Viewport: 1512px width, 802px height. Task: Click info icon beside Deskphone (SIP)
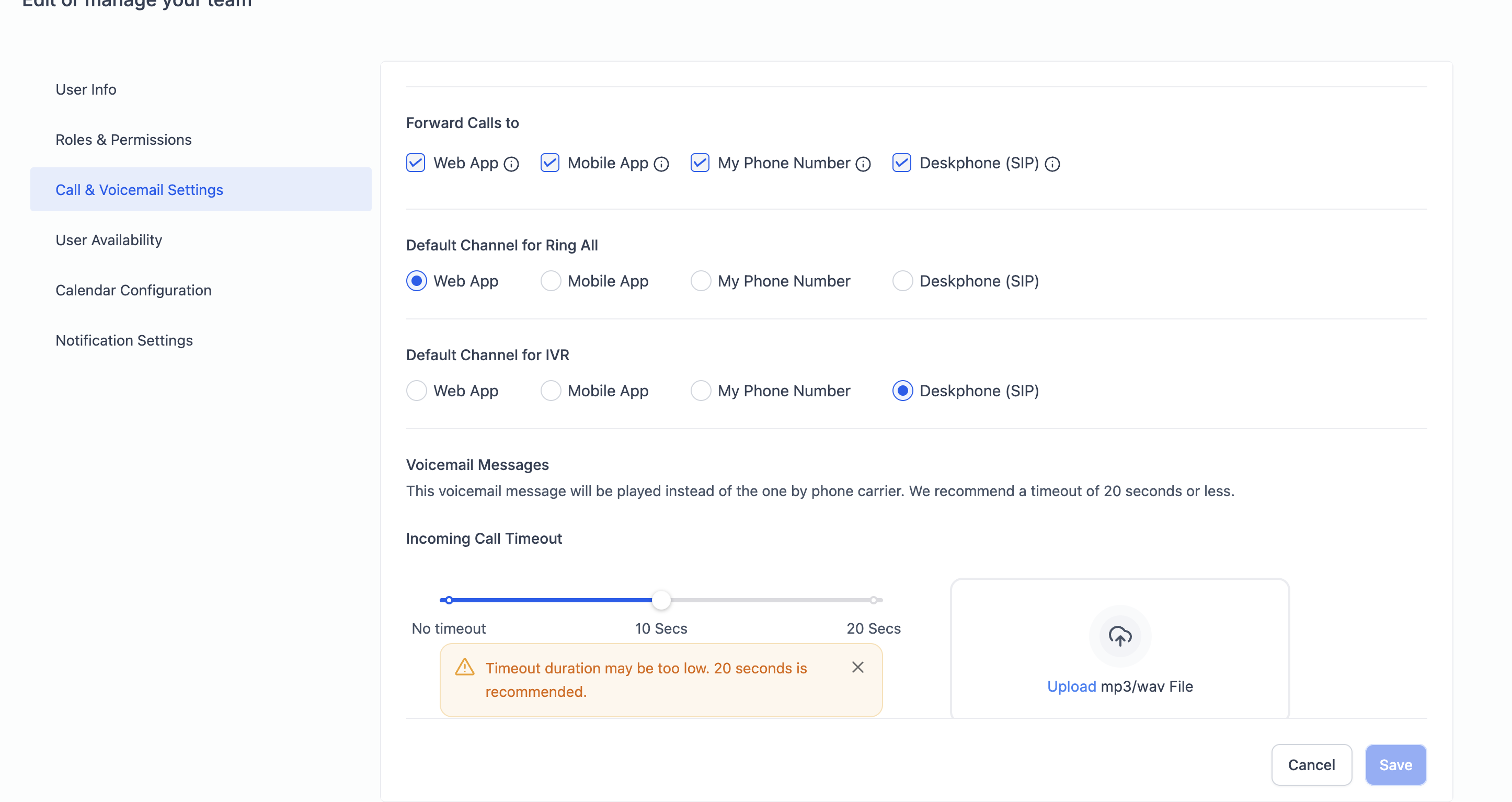[1052, 164]
